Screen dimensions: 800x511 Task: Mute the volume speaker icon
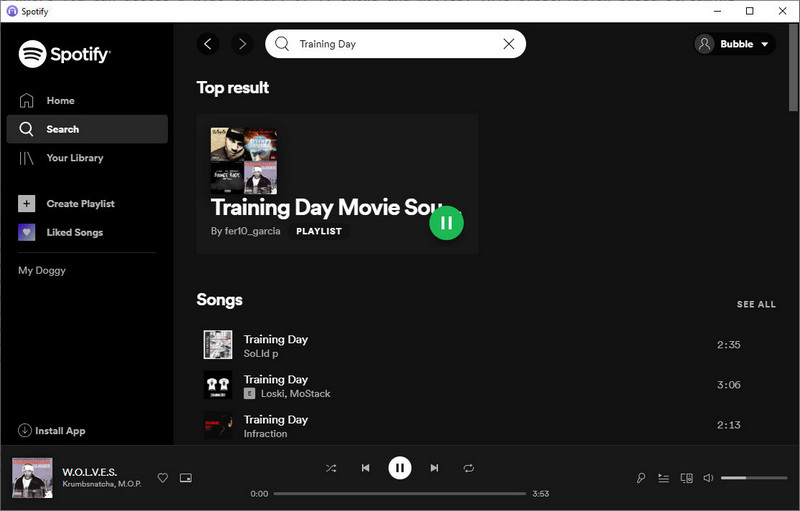708,478
